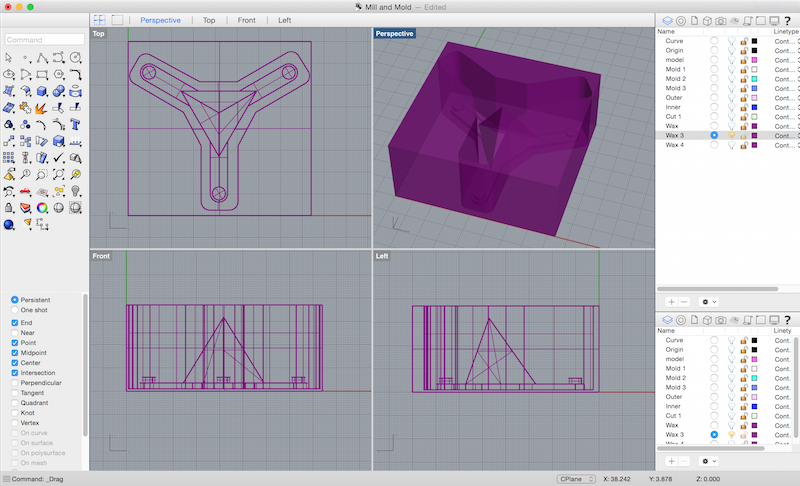Toggle Wax 3 visibility bulb in upper panel
The height and width of the screenshot is (486, 800).
(x=732, y=136)
